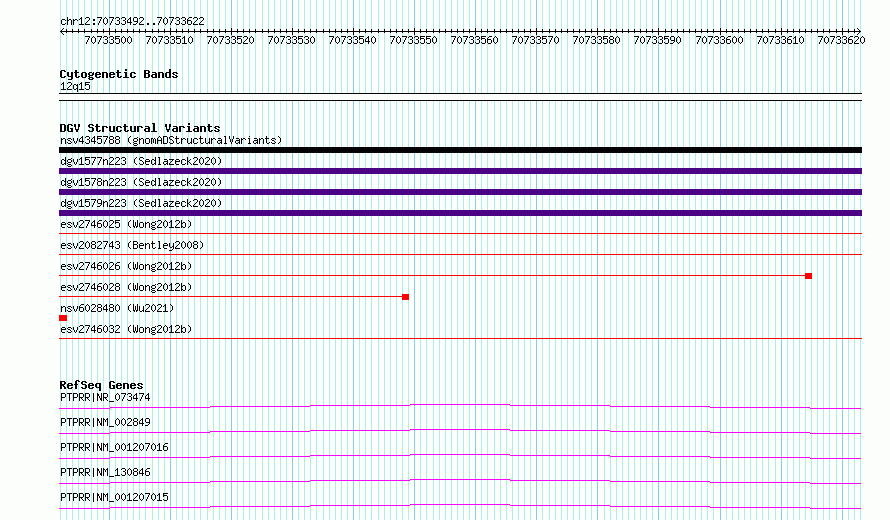Click red end block of esv2746028
Viewport: 890px width, 520px height.
[x=405, y=297]
